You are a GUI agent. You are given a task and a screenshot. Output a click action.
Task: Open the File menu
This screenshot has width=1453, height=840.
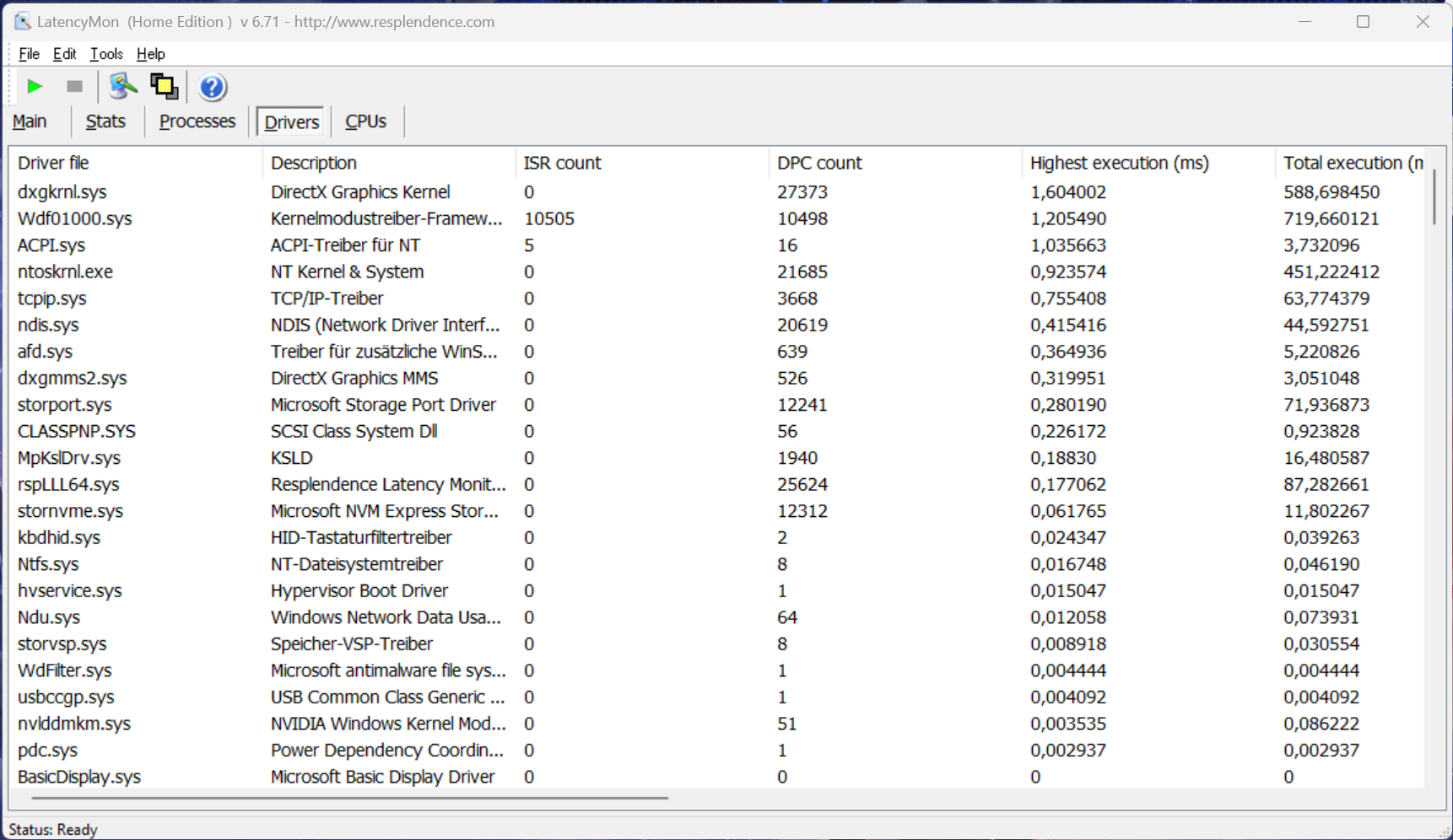[x=29, y=54]
